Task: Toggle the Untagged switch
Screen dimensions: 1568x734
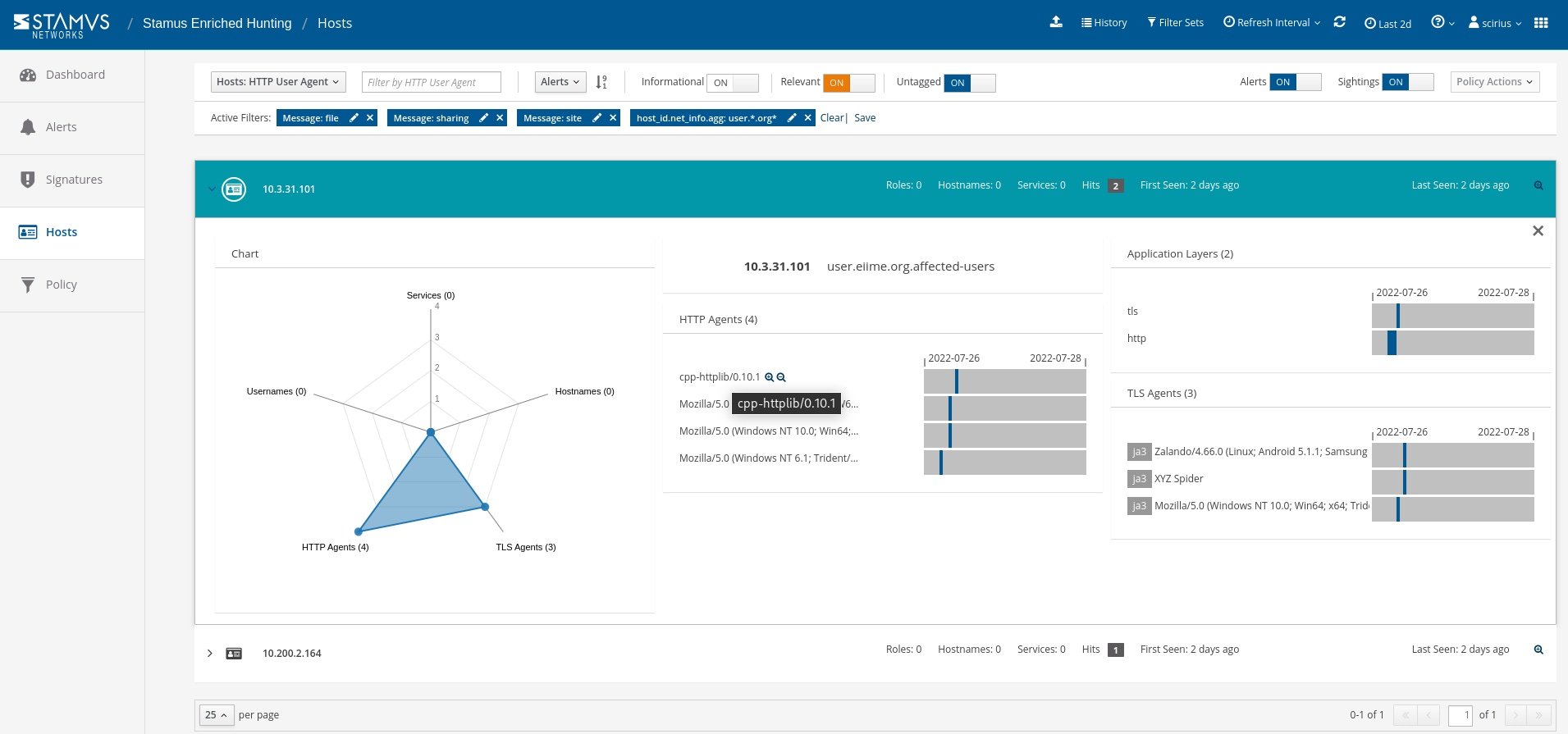Action: (970, 83)
